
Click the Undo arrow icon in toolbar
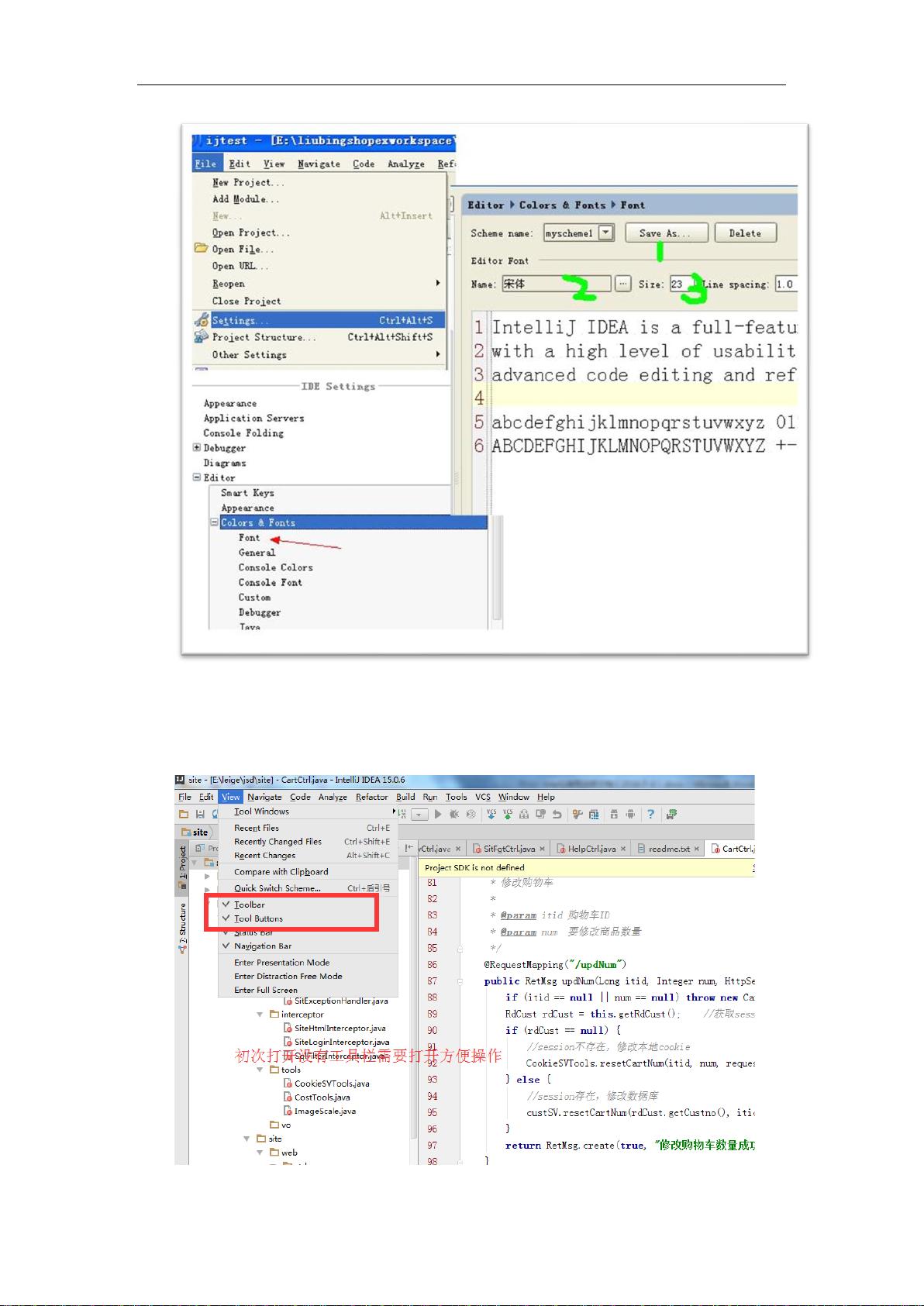click(x=557, y=814)
